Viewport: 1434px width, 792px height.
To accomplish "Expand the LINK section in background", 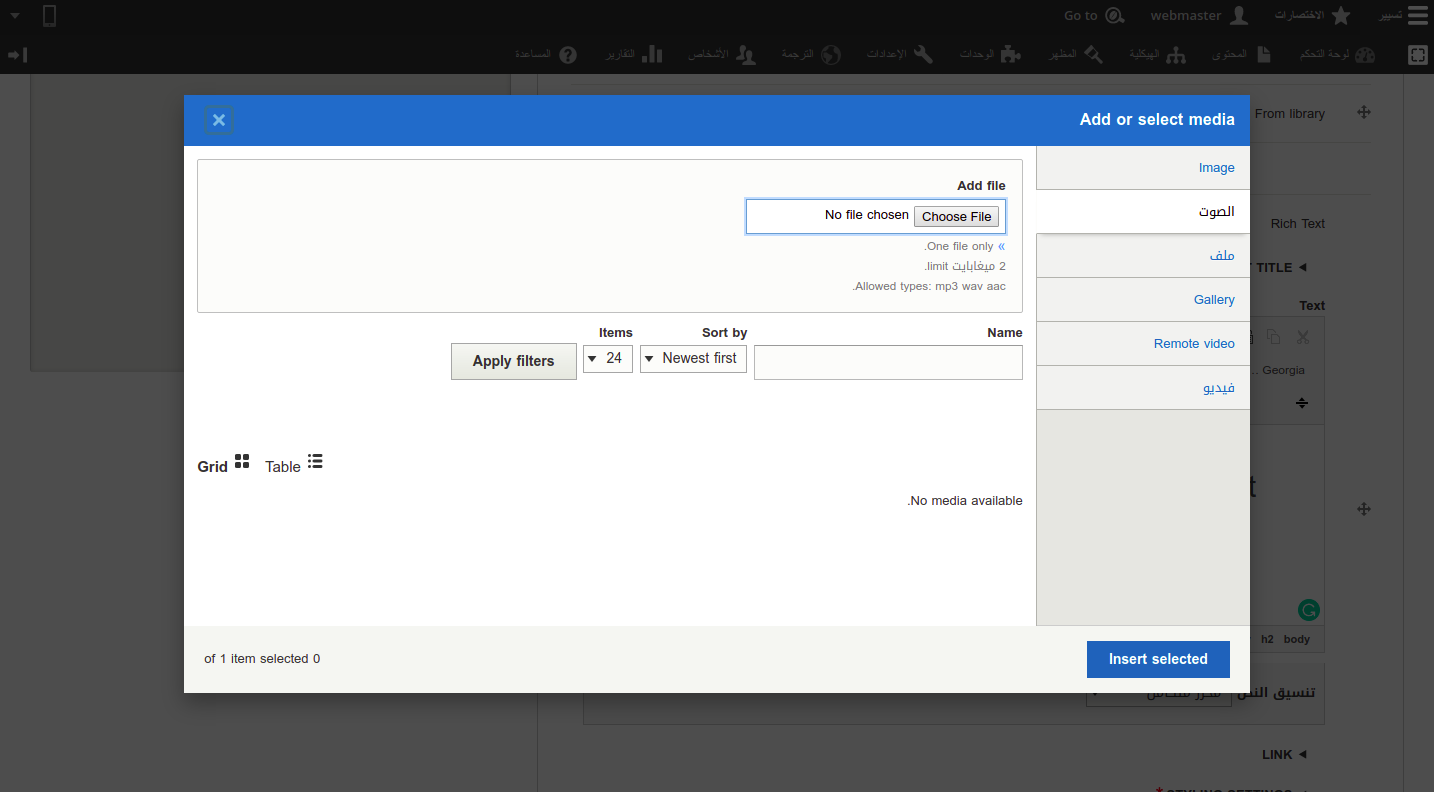I will pyautogui.click(x=1285, y=755).
